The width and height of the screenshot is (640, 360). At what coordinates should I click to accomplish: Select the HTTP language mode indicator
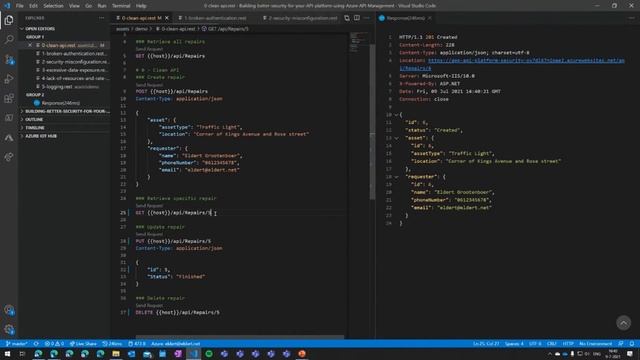pyautogui.click(x=568, y=344)
